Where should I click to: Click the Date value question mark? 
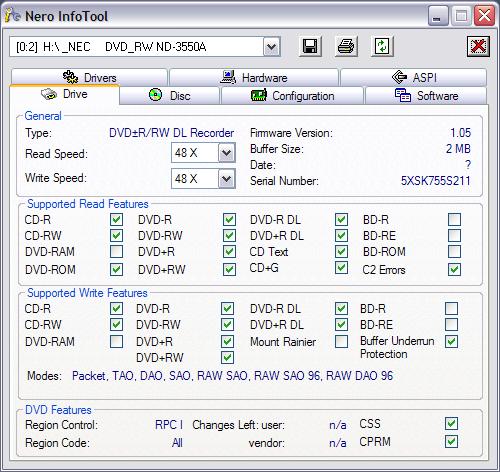tap(468, 165)
